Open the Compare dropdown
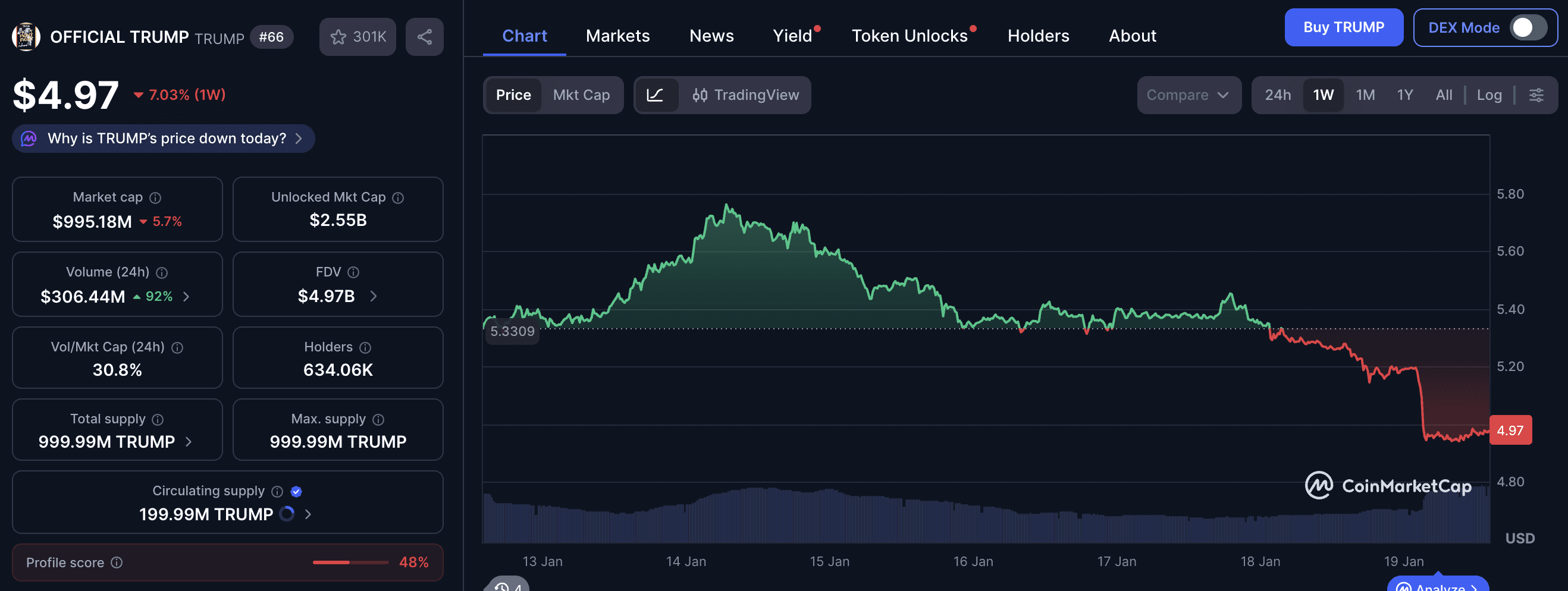Viewport: 1568px width, 591px height. point(1188,95)
